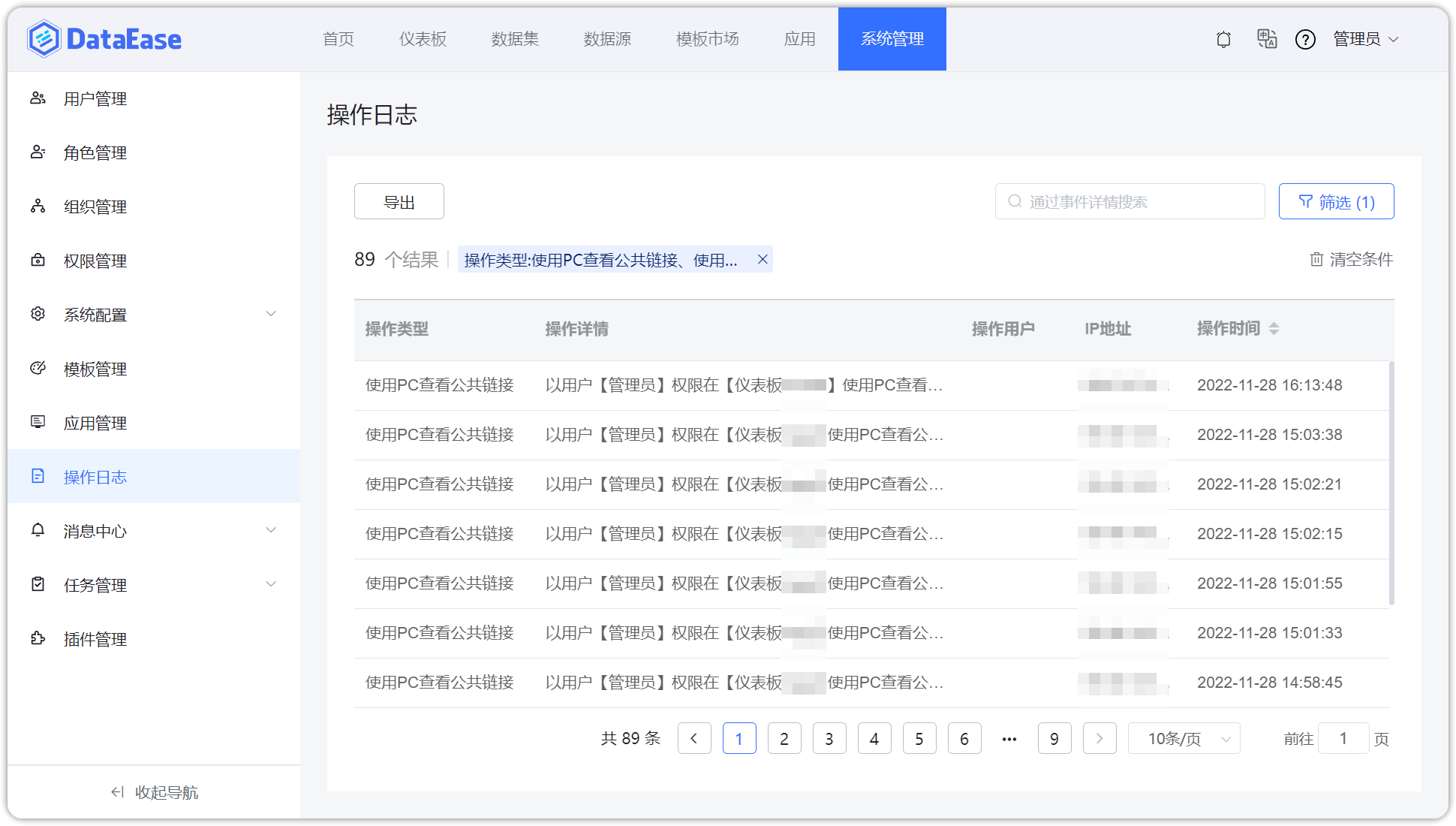Open 权限管理 in sidebar

point(154,261)
